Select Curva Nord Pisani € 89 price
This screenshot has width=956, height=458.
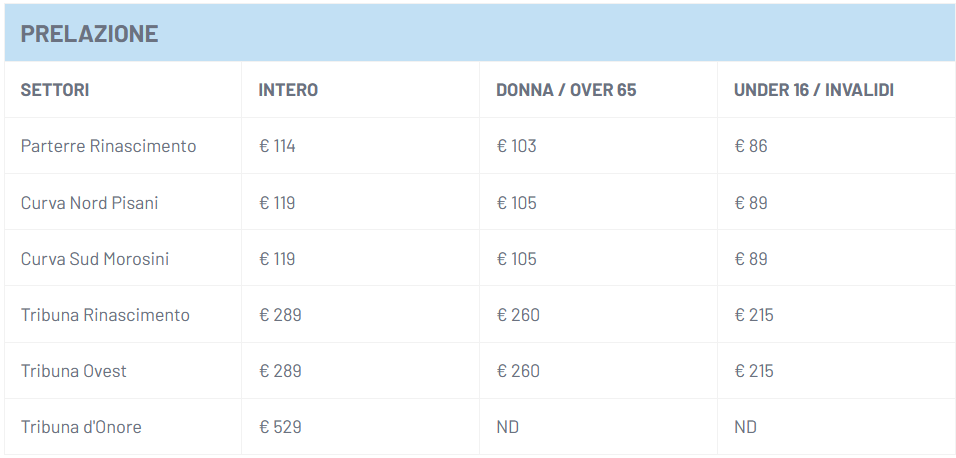[750, 203]
